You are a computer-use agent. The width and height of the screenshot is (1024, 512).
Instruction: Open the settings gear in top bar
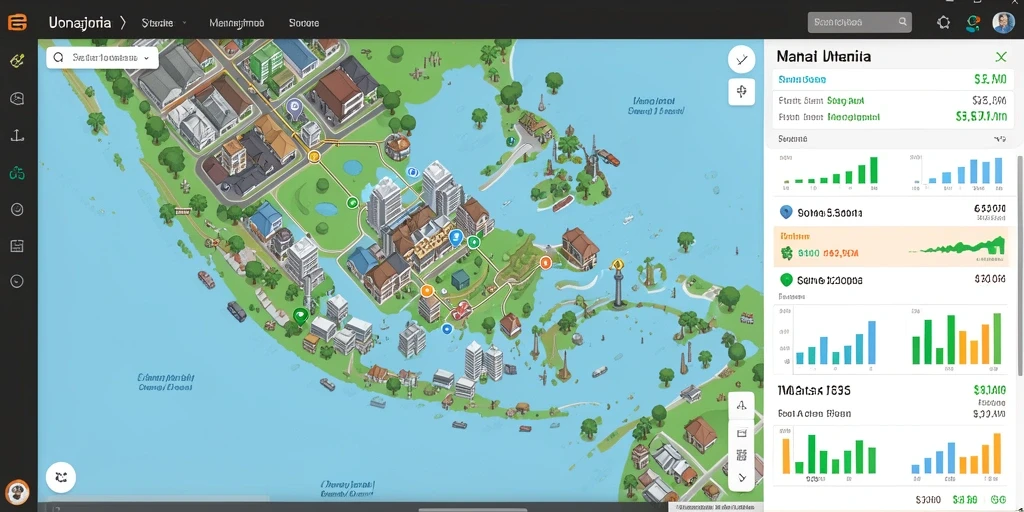[x=944, y=23]
